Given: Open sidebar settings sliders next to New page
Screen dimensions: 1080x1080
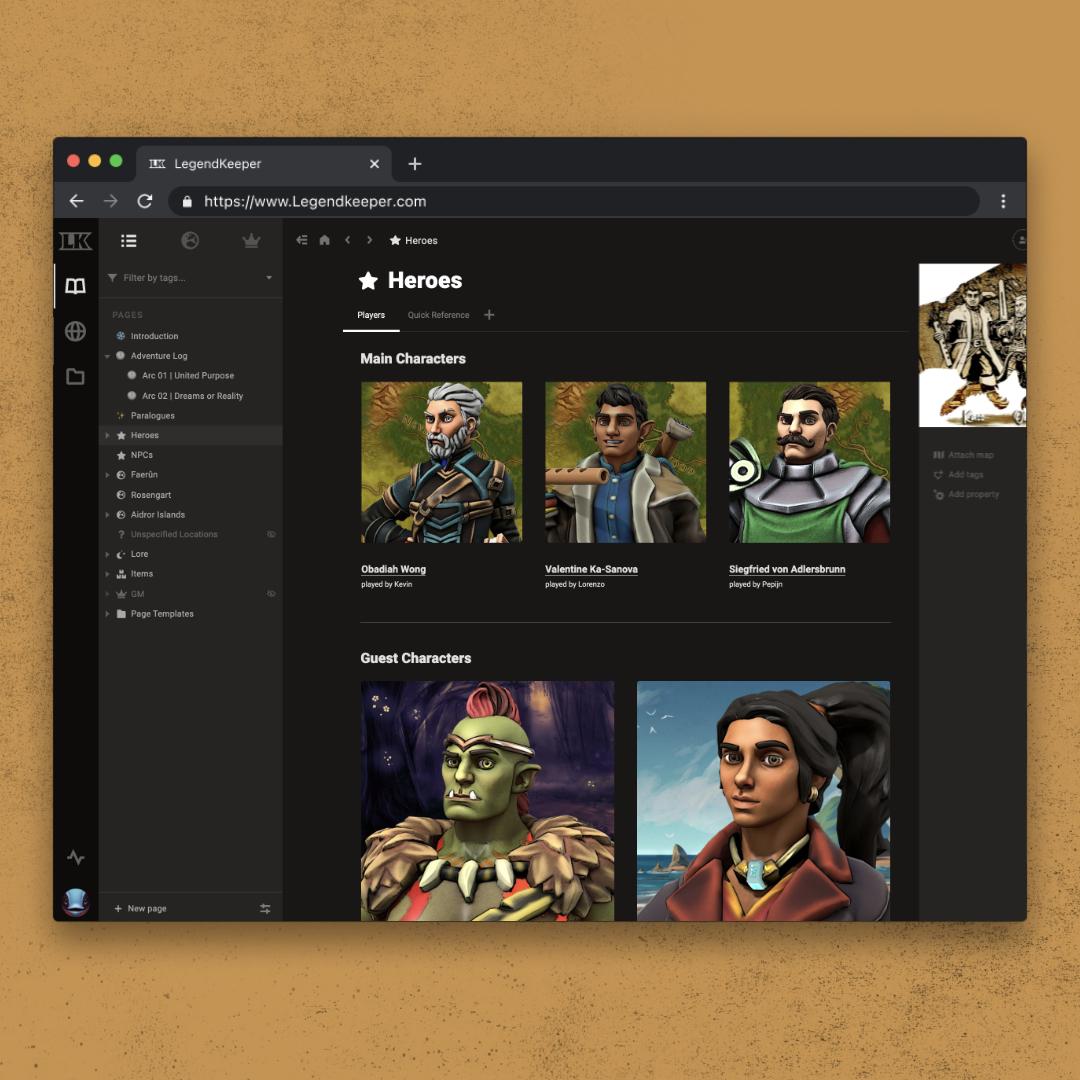Looking at the screenshot, I should (x=265, y=908).
